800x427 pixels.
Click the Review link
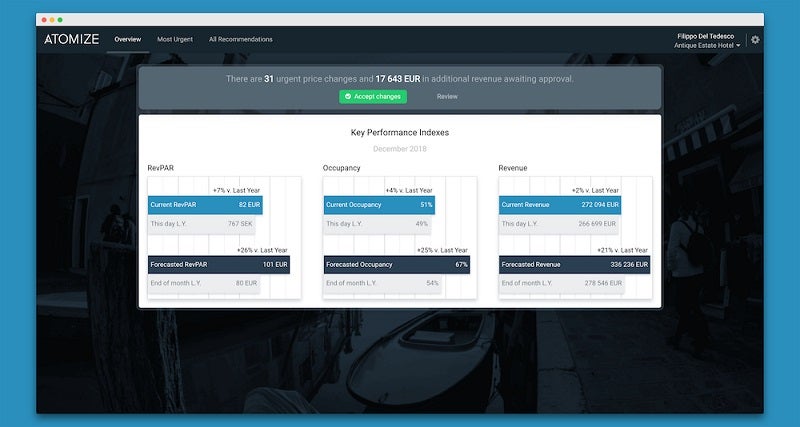click(447, 96)
